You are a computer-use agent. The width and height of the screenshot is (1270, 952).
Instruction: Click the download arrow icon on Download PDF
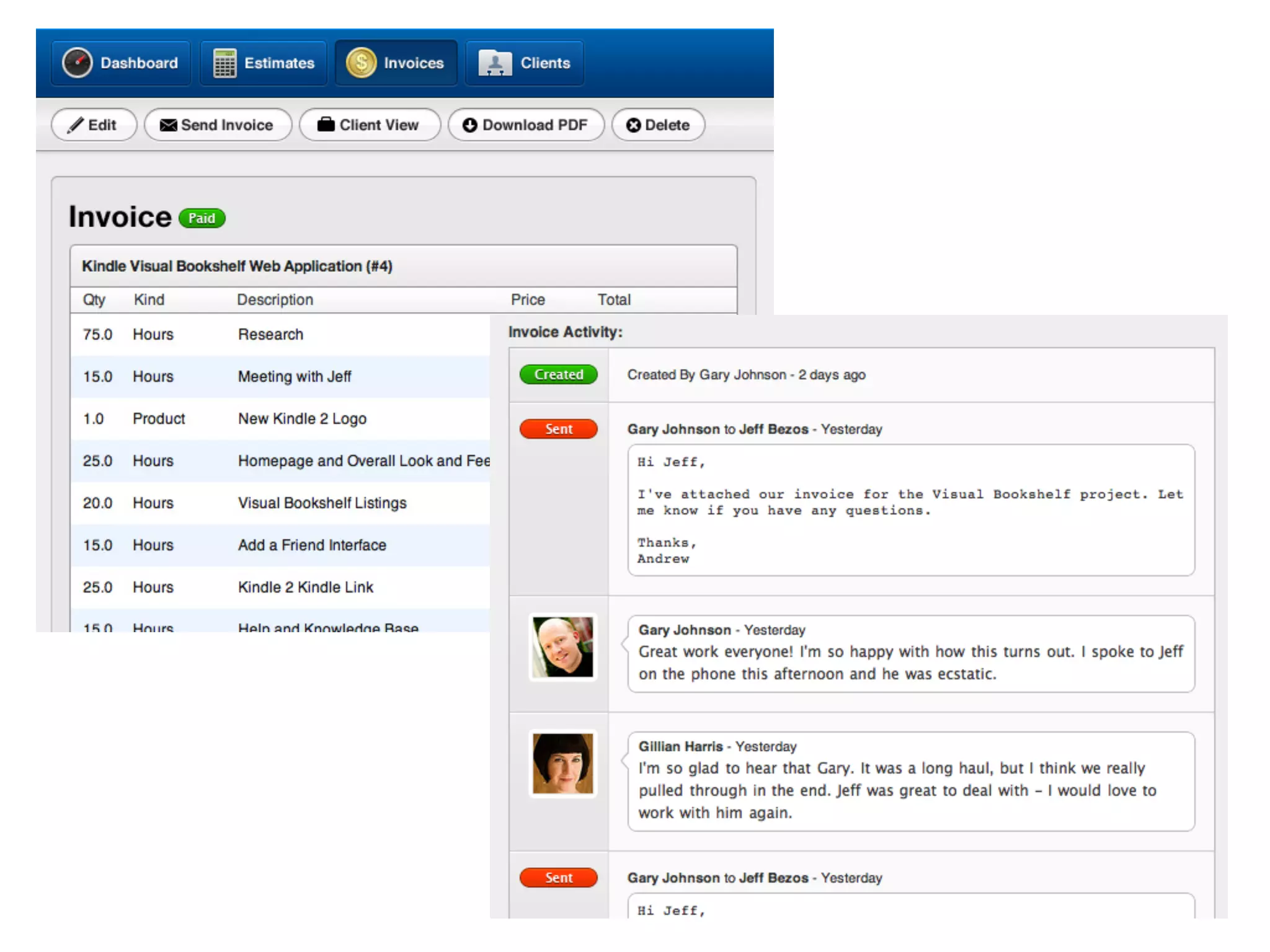(x=470, y=125)
